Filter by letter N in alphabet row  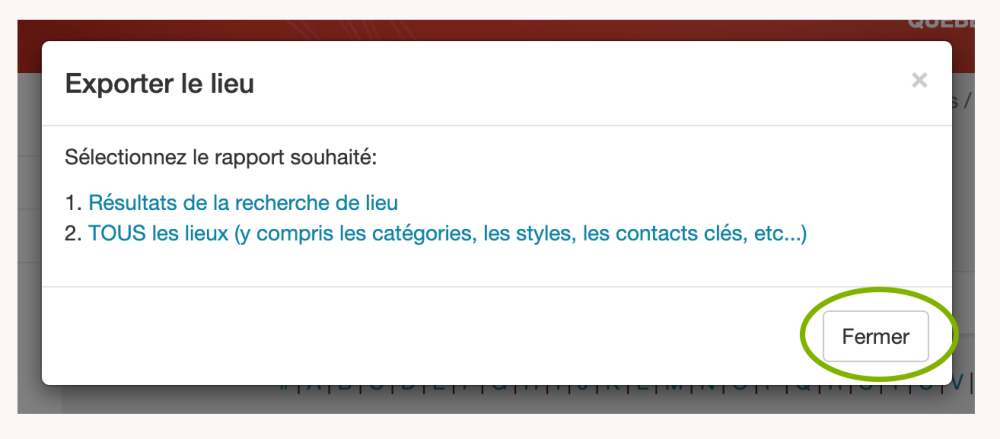[707, 383]
